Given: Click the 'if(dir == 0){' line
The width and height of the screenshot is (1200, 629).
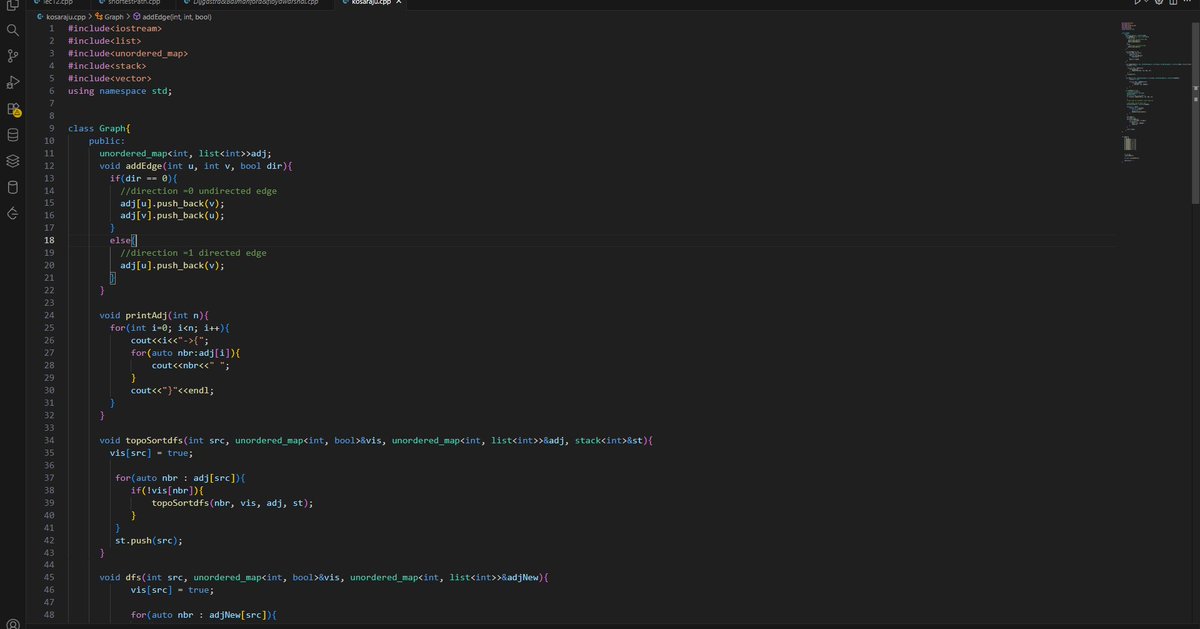Looking at the screenshot, I should pos(143,178).
